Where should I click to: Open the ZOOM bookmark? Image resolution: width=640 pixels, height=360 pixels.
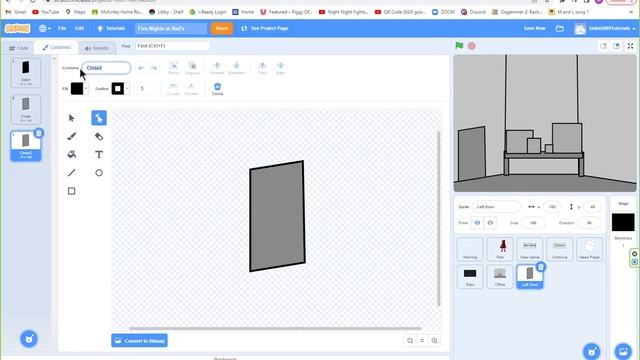[443, 12]
